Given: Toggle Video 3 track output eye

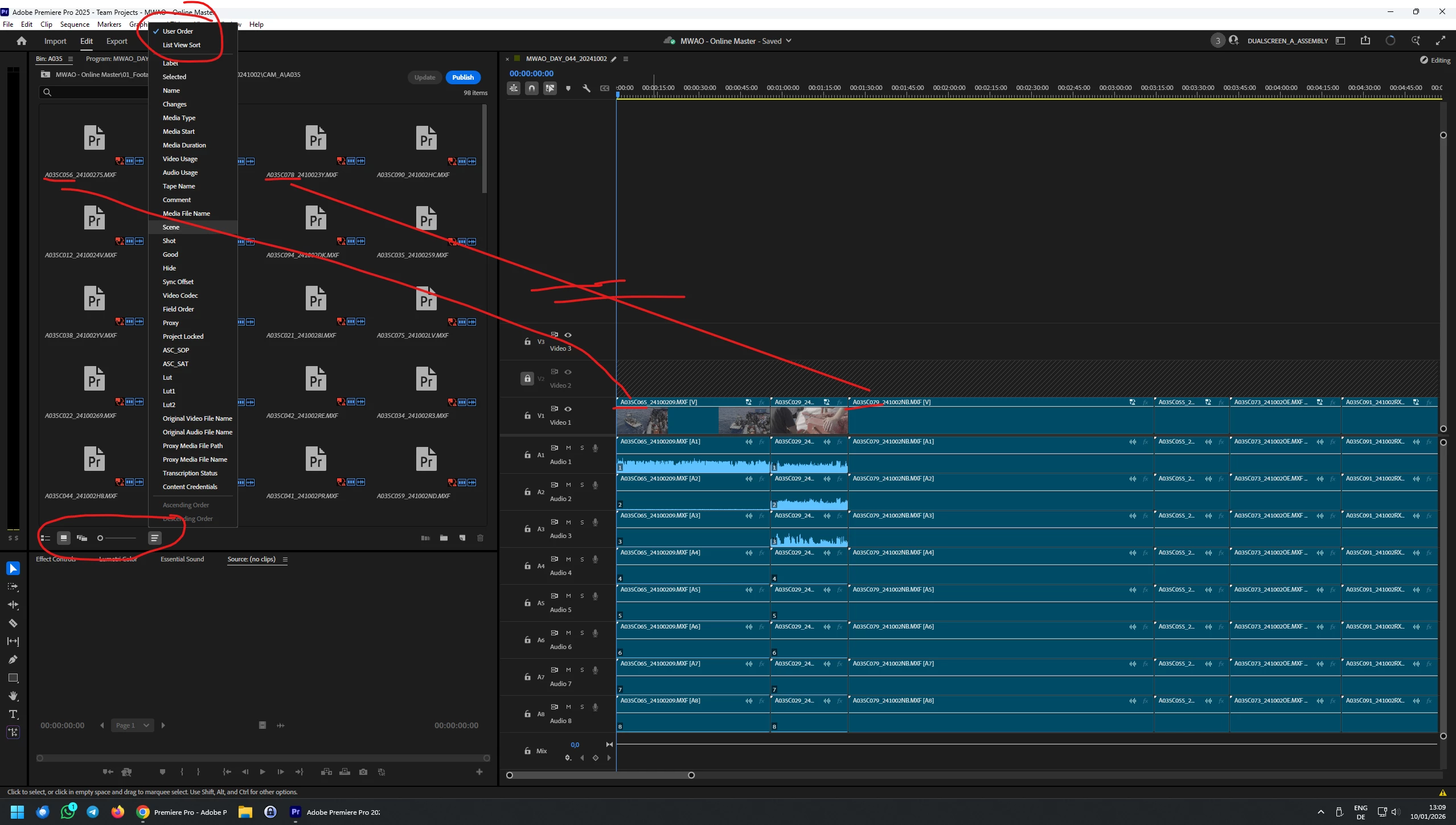Looking at the screenshot, I should [568, 335].
